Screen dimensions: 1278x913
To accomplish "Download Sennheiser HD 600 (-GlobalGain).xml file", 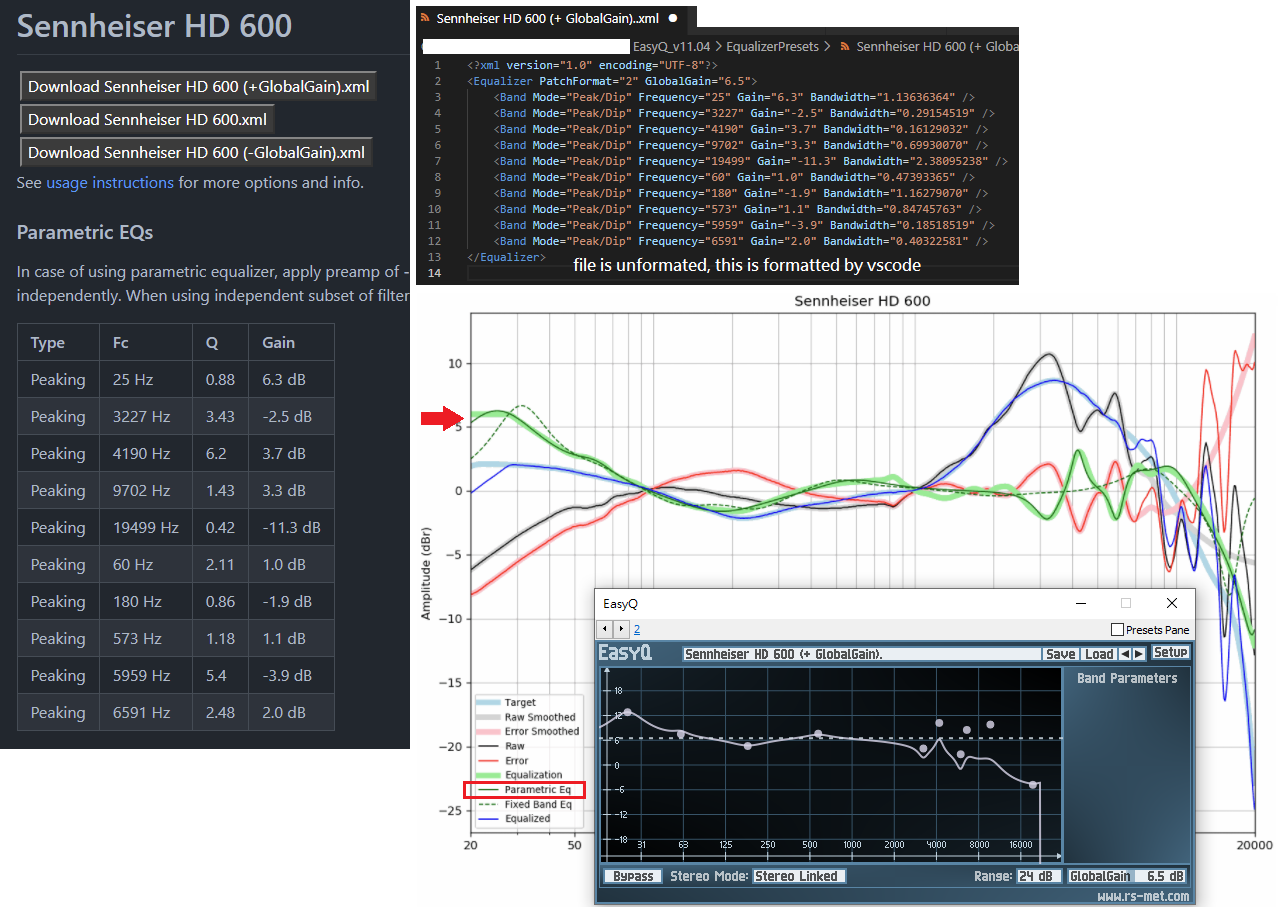I will 196,153.
